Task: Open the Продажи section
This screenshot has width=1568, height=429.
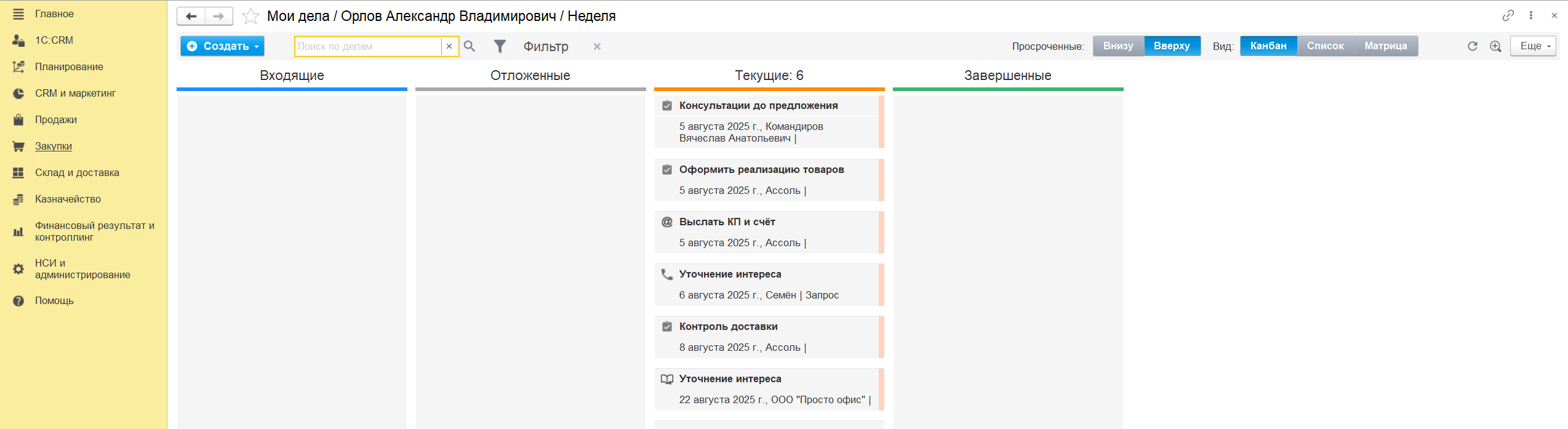Action: click(56, 119)
